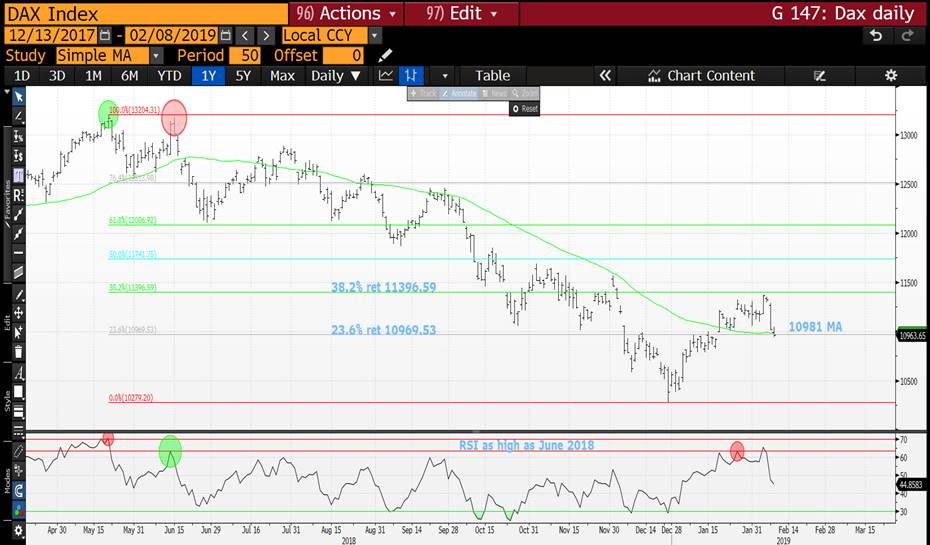
Task: Open the Actions menu
Action: (x=346, y=13)
